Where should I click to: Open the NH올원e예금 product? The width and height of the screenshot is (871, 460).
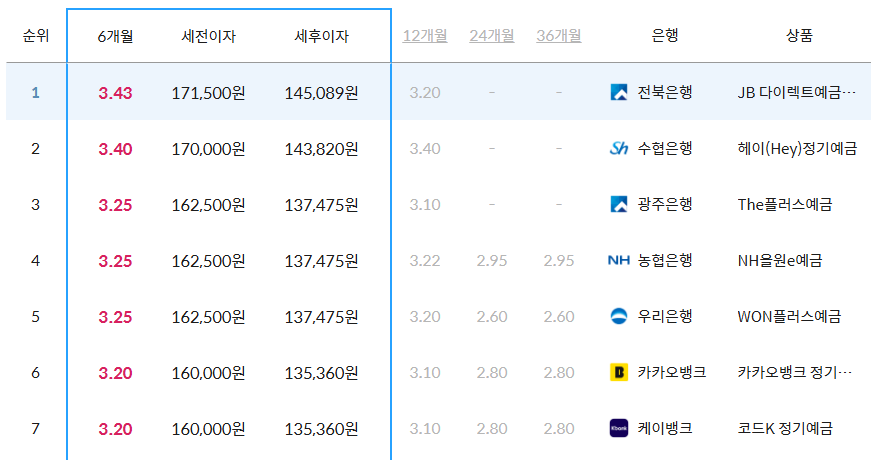tap(779, 261)
